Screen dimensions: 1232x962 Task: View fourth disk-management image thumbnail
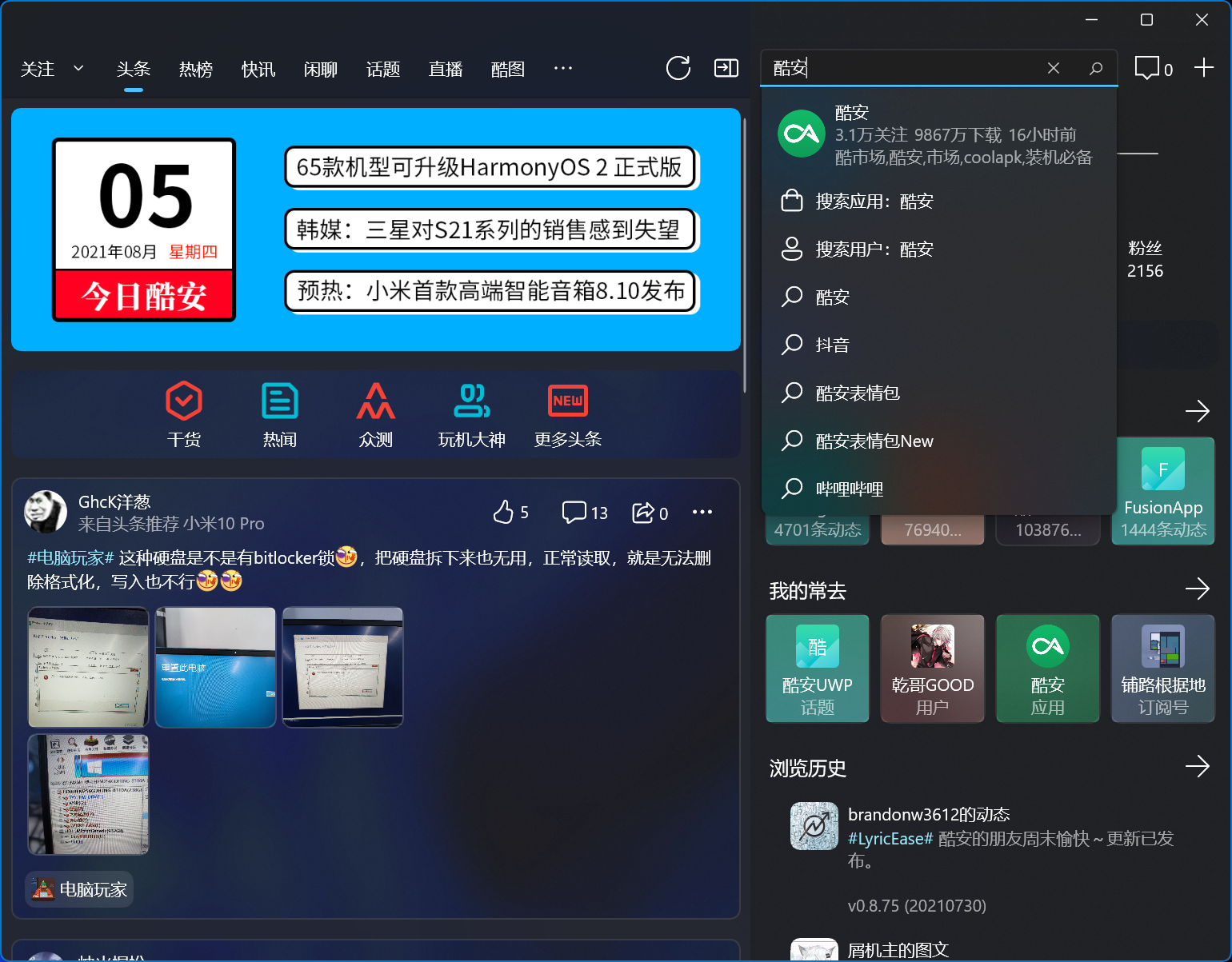(x=89, y=795)
